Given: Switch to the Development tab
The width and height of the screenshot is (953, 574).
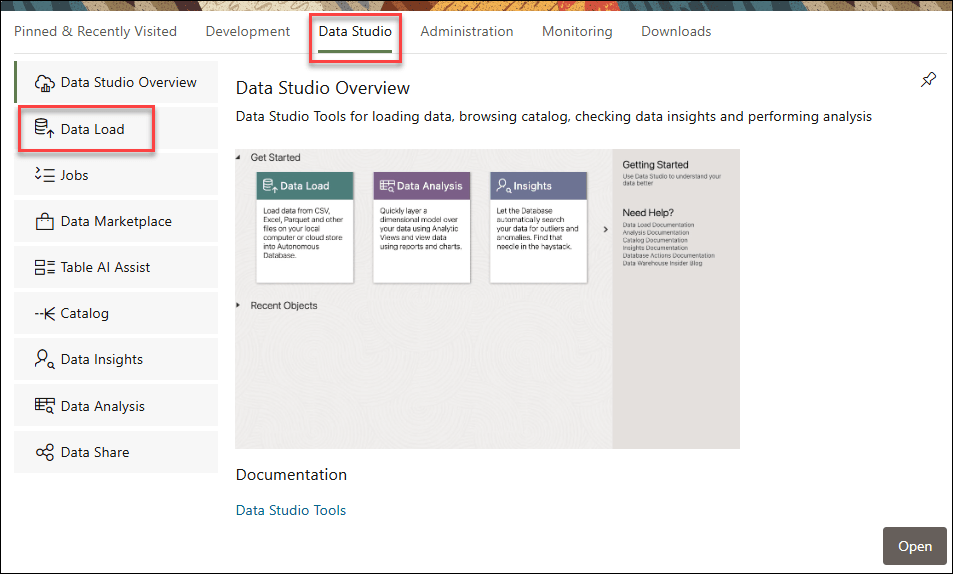Looking at the screenshot, I should (248, 31).
